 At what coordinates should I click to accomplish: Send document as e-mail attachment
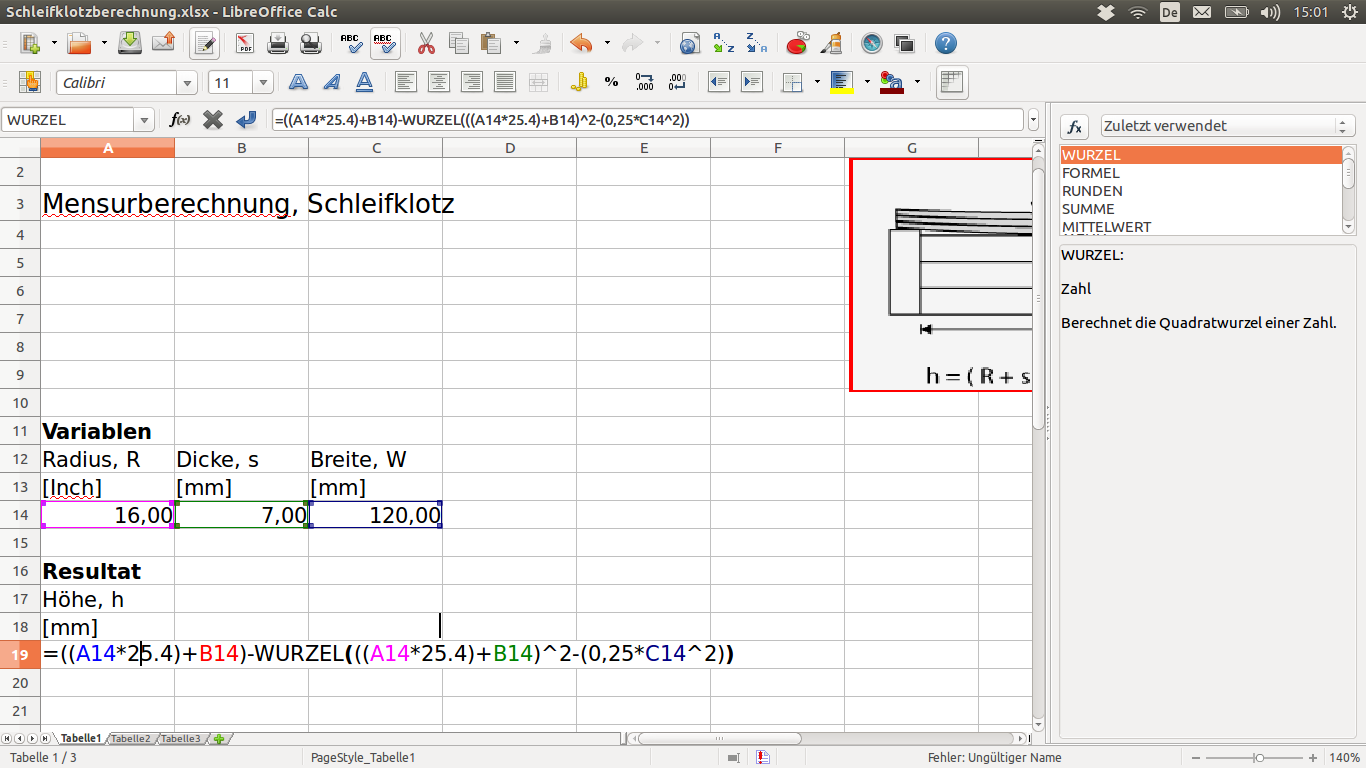click(163, 44)
